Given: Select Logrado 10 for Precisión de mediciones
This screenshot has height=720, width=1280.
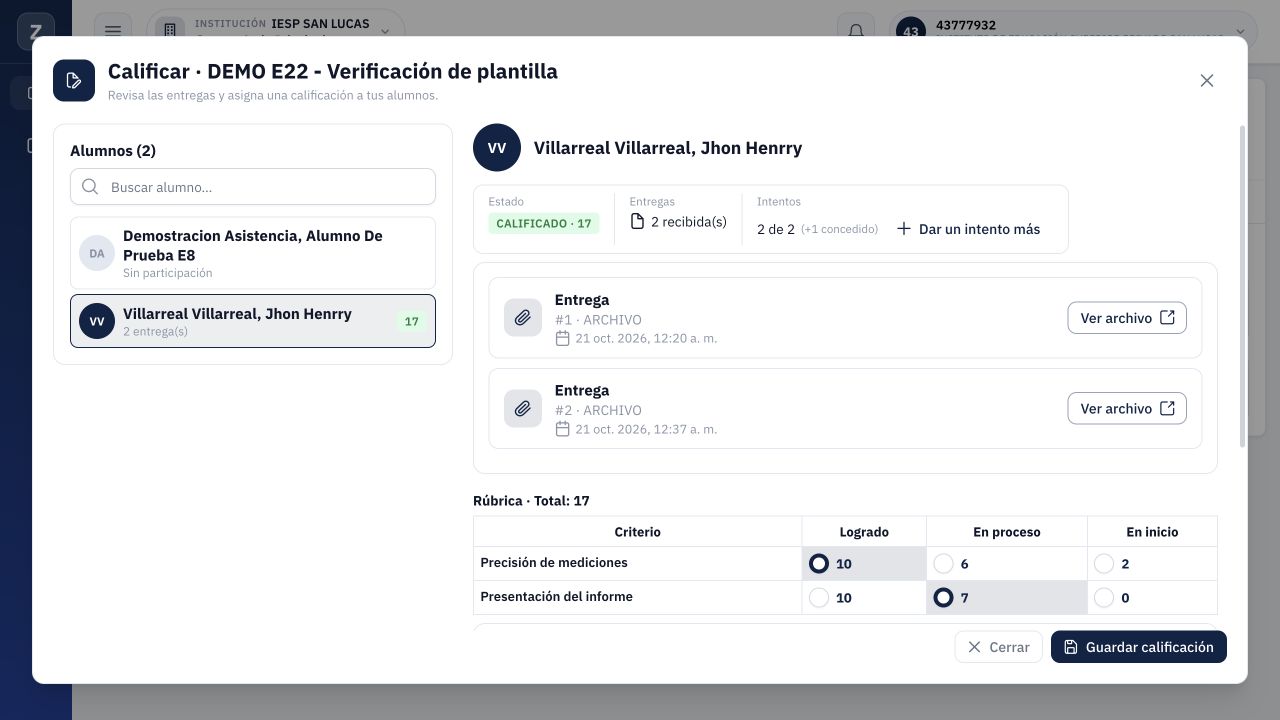Looking at the screenshot, I should (819, 564).
